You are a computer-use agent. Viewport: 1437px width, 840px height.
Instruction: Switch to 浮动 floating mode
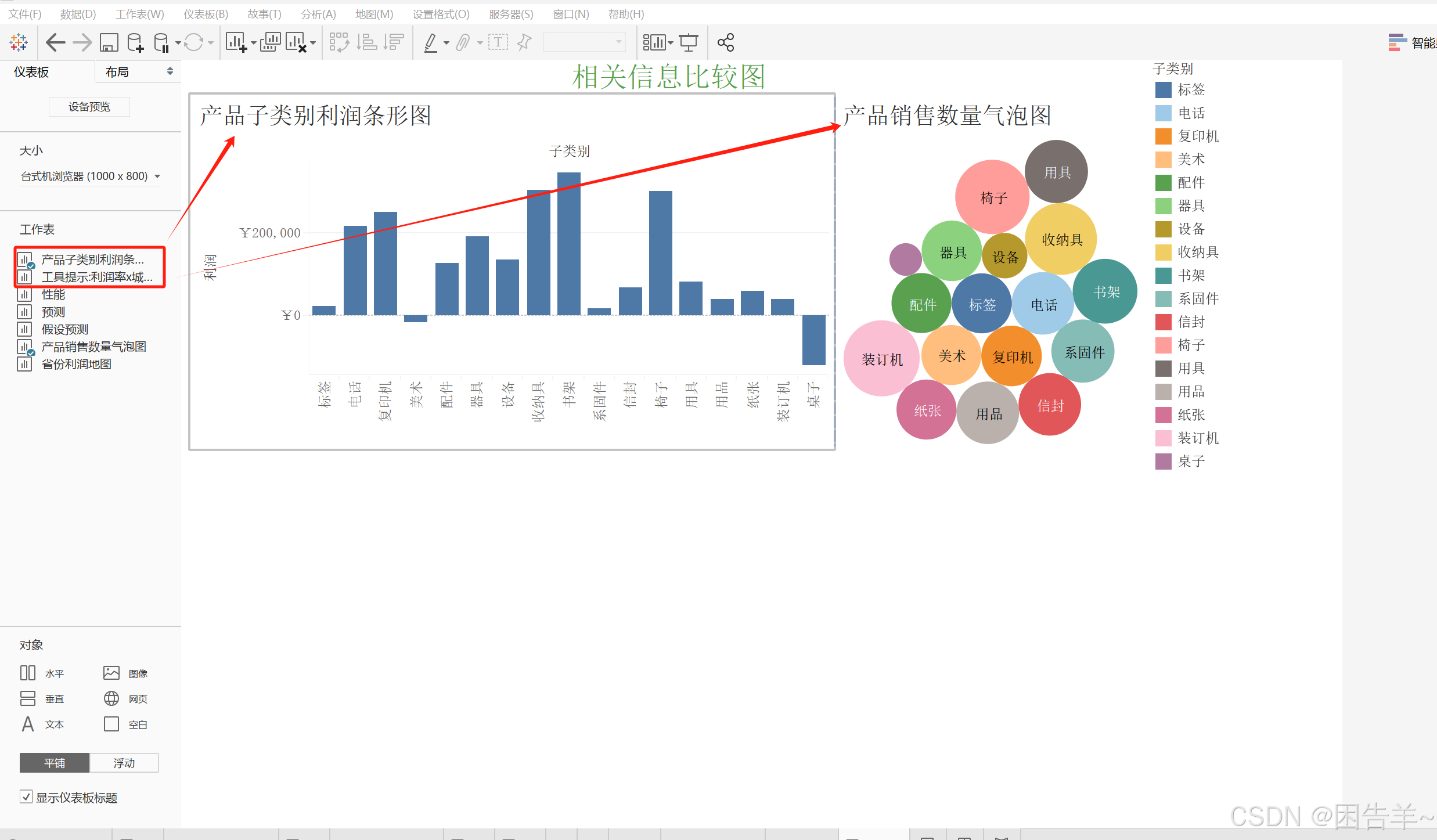(x=124, y=763)
